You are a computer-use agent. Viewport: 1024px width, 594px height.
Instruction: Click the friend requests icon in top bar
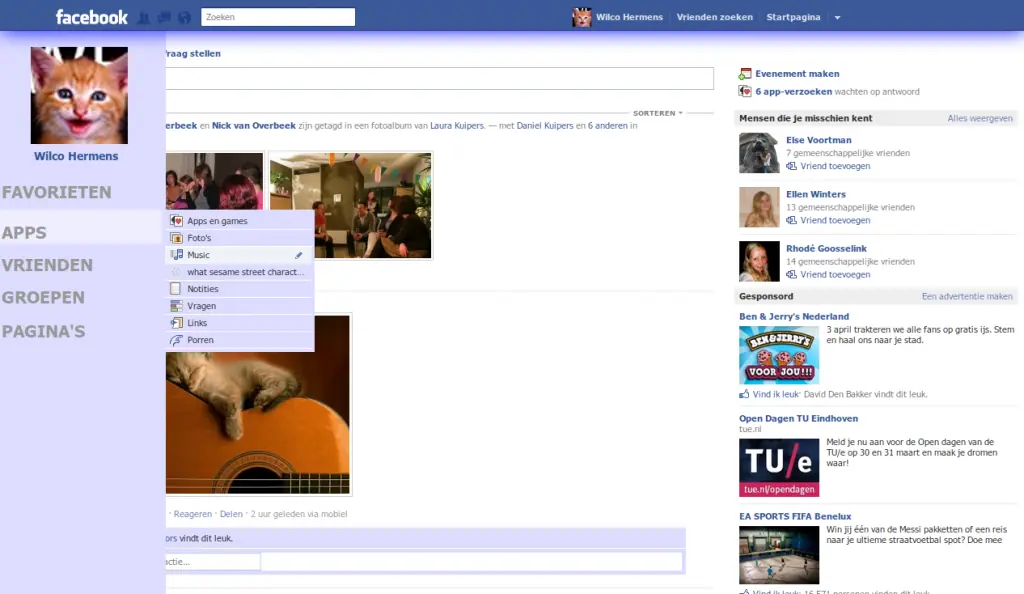143,18
